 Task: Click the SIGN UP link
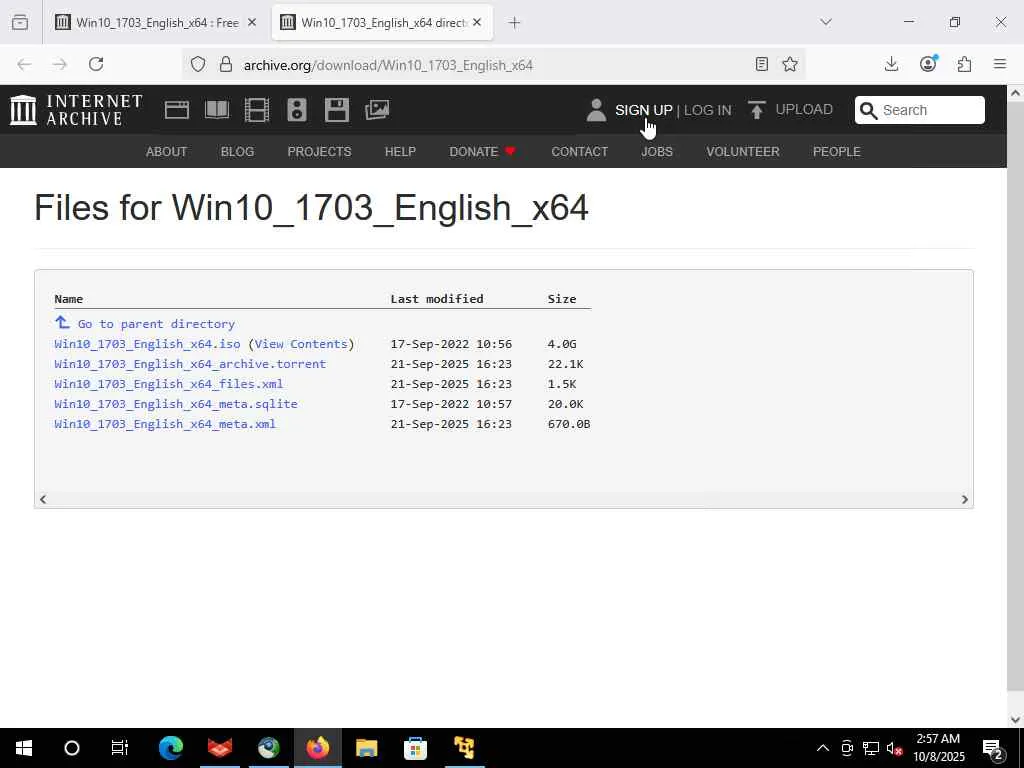click(x=643, y=110)
